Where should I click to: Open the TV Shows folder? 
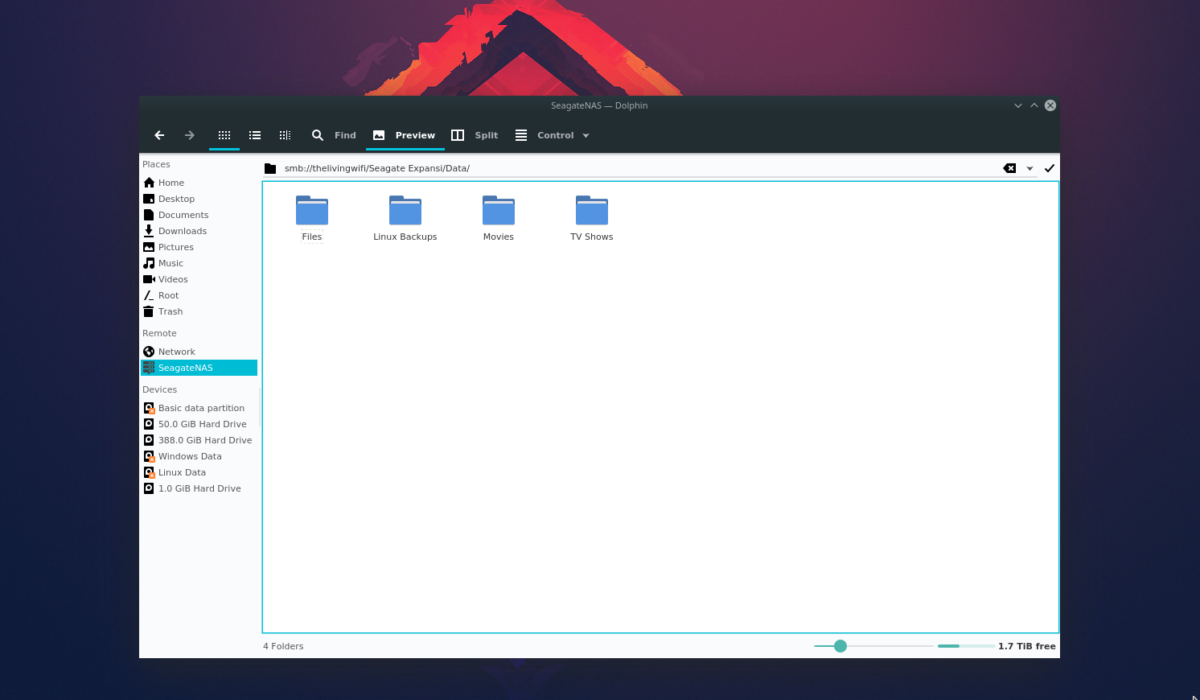click(592, 218)
